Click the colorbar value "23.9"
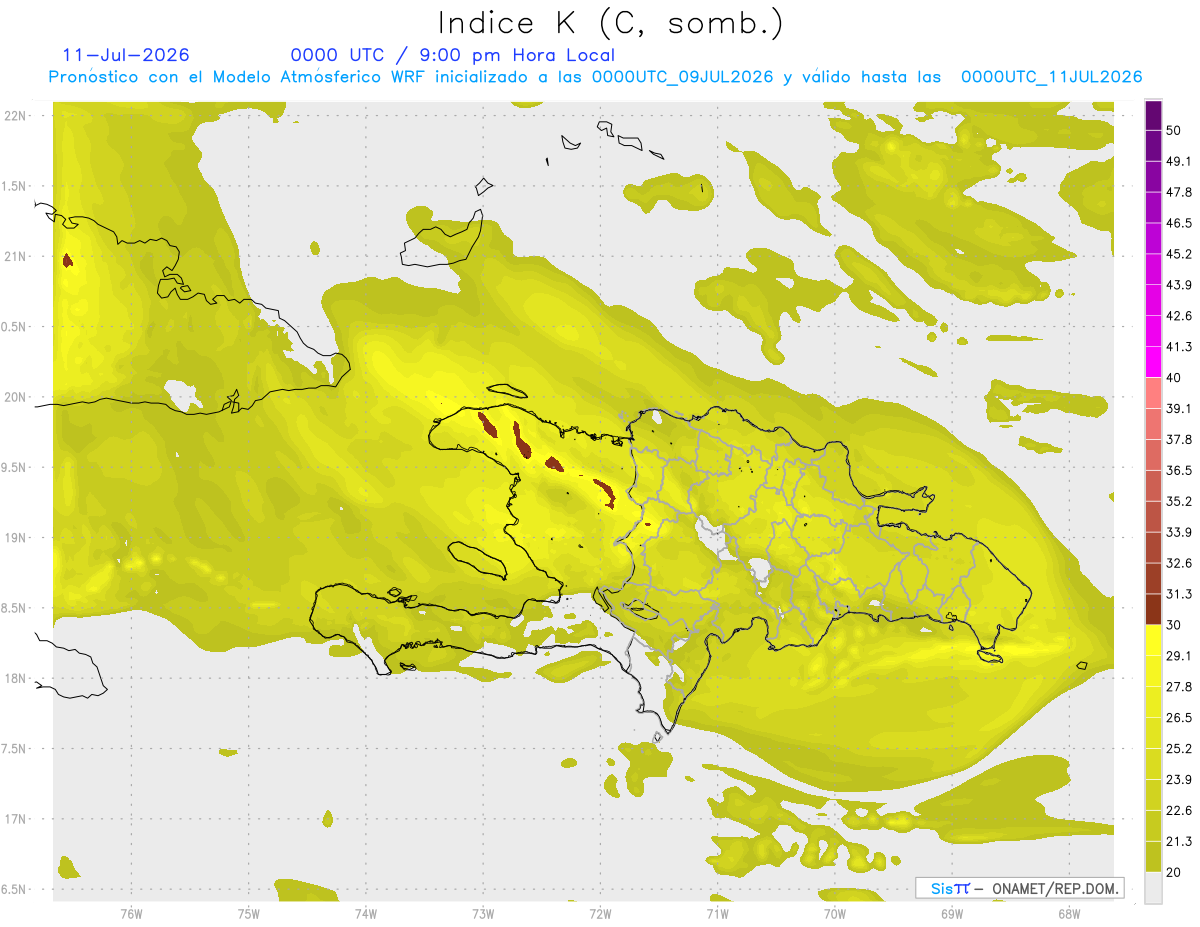1200x927 pixels. point(1180,780)
